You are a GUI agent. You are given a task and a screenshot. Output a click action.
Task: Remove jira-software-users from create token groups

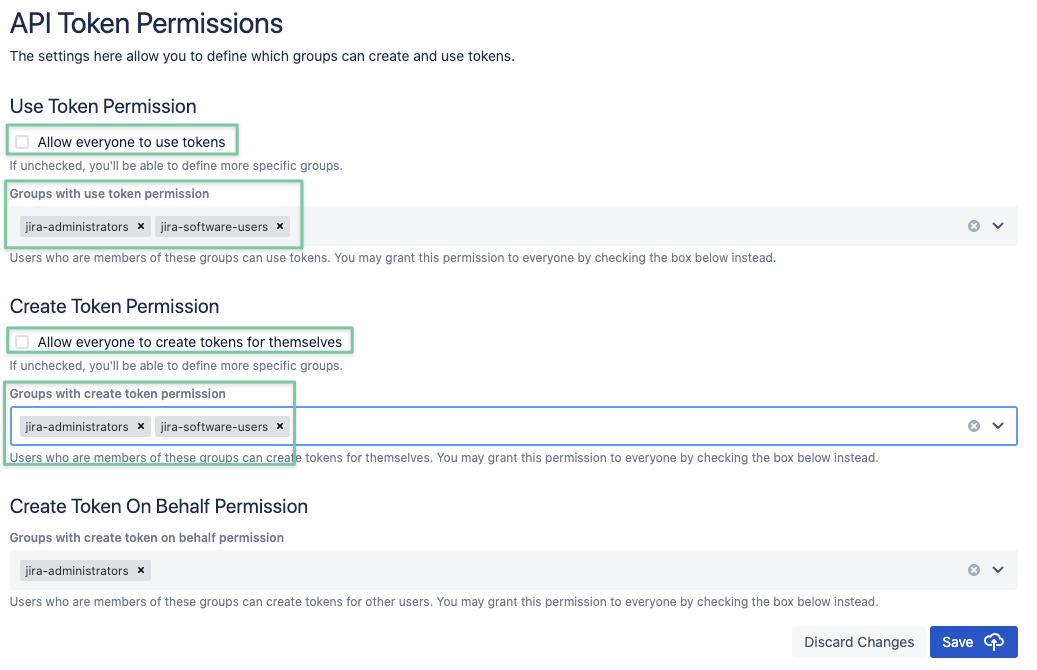click(280, 427)
